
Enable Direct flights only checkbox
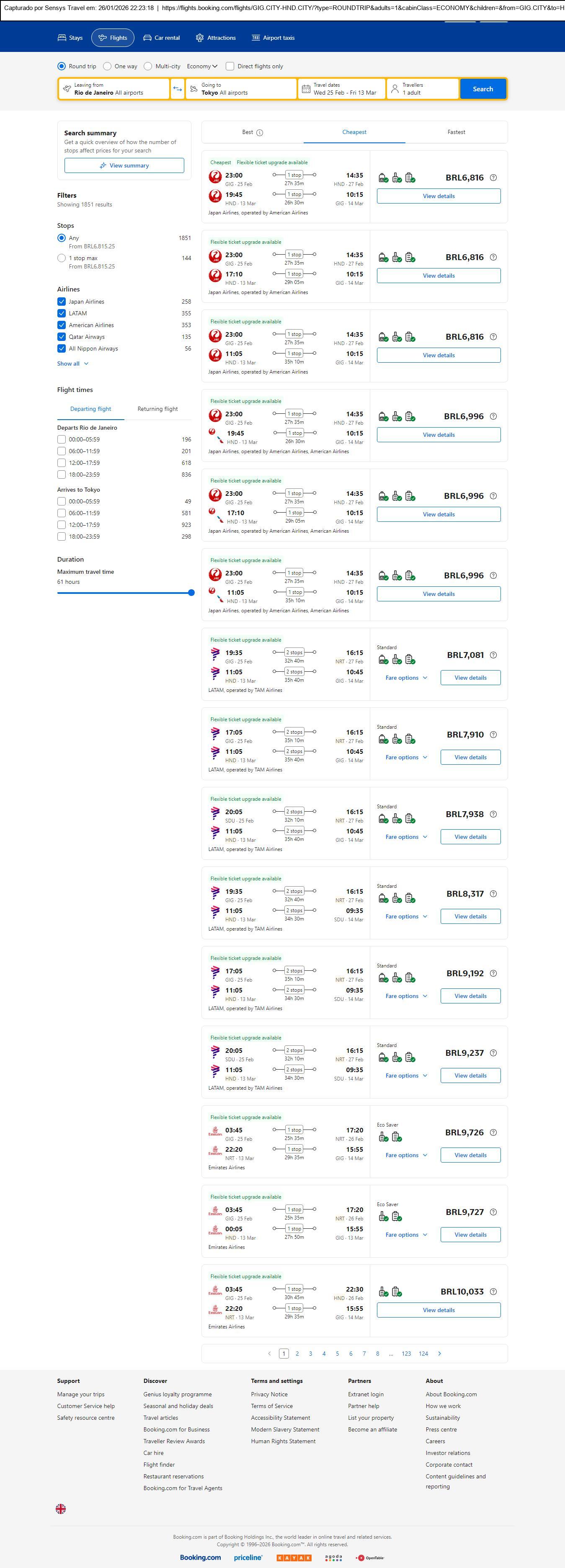230,66
